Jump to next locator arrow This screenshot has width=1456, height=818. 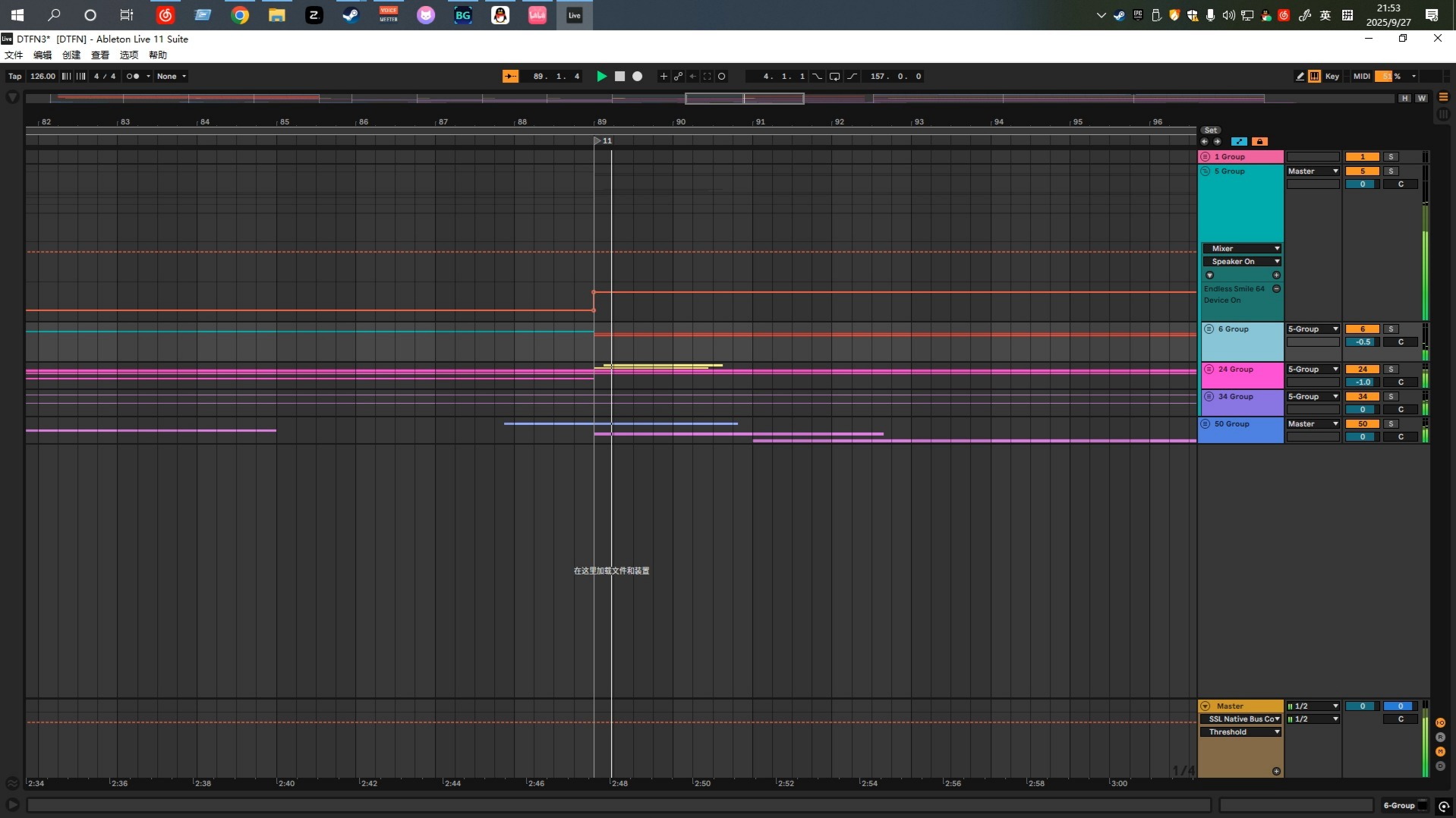(x=1218, y=141)
